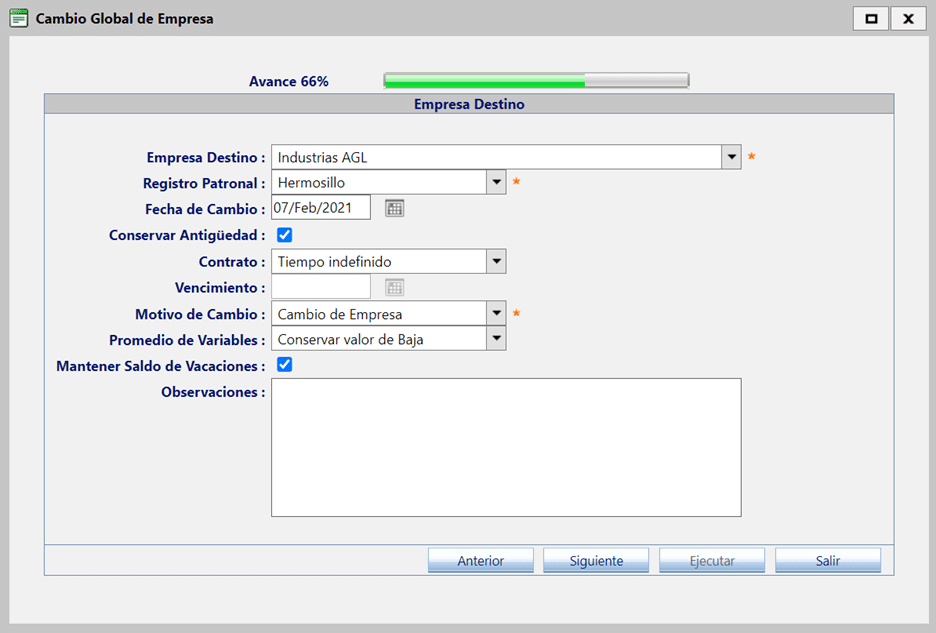936x633 pixels.
Task: Click the Siguiente button
Action: coord(596,561)
